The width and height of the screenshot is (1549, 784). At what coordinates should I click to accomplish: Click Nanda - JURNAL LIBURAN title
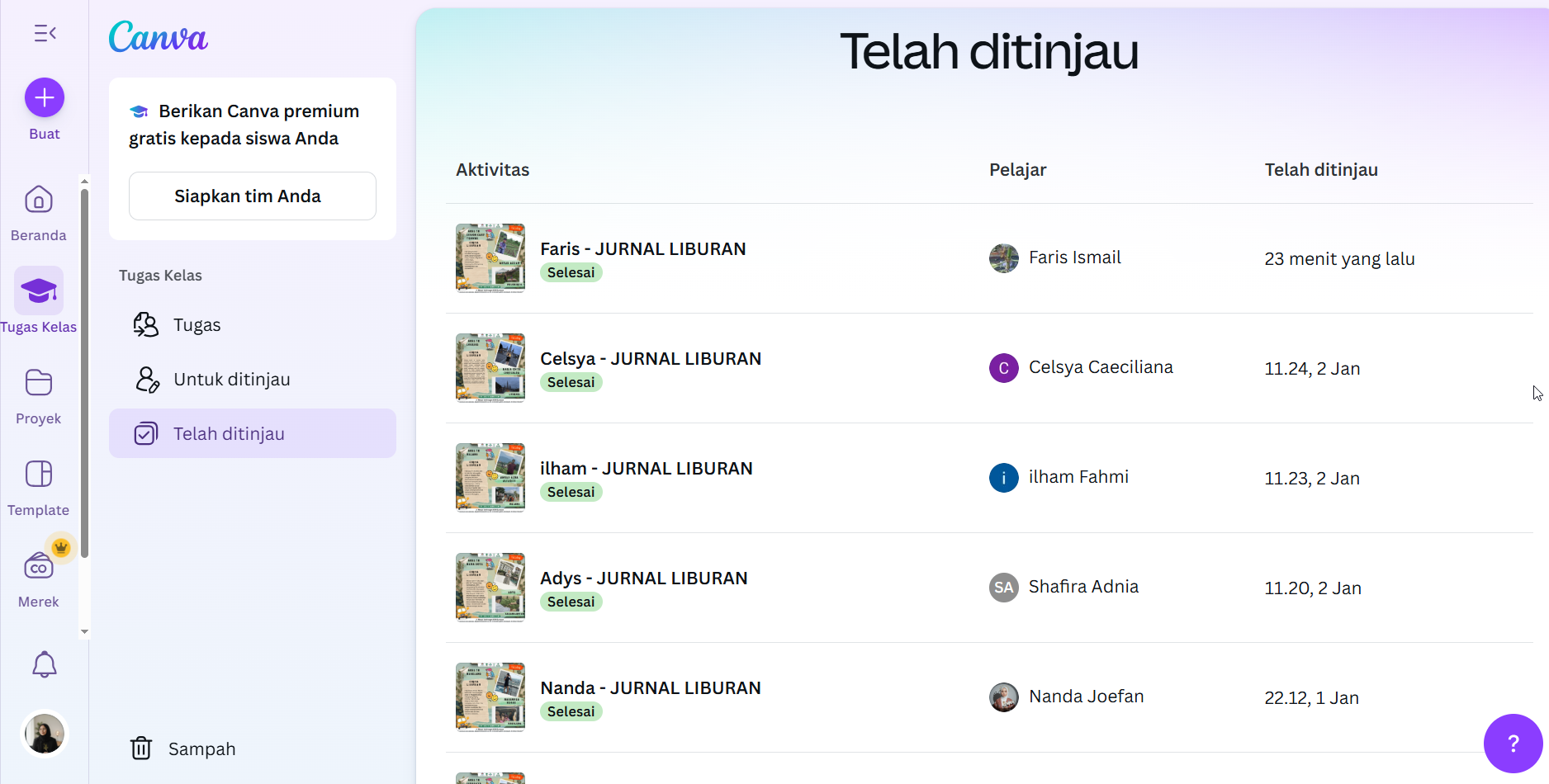651,688
